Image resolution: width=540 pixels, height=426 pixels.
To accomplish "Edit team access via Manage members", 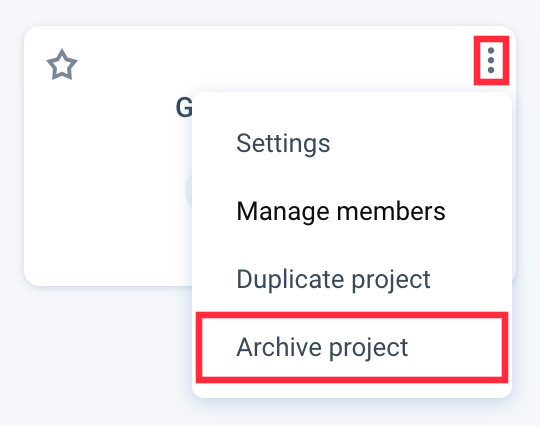I will [x=341, y=211].
